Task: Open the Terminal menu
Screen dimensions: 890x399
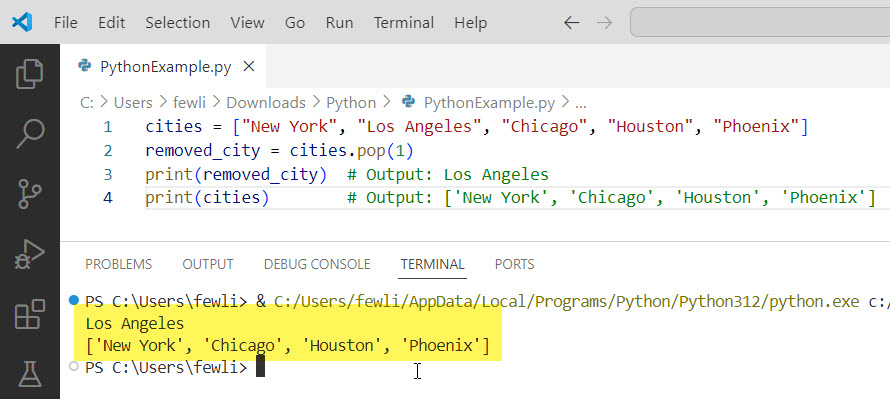Action: click(404, 23)
